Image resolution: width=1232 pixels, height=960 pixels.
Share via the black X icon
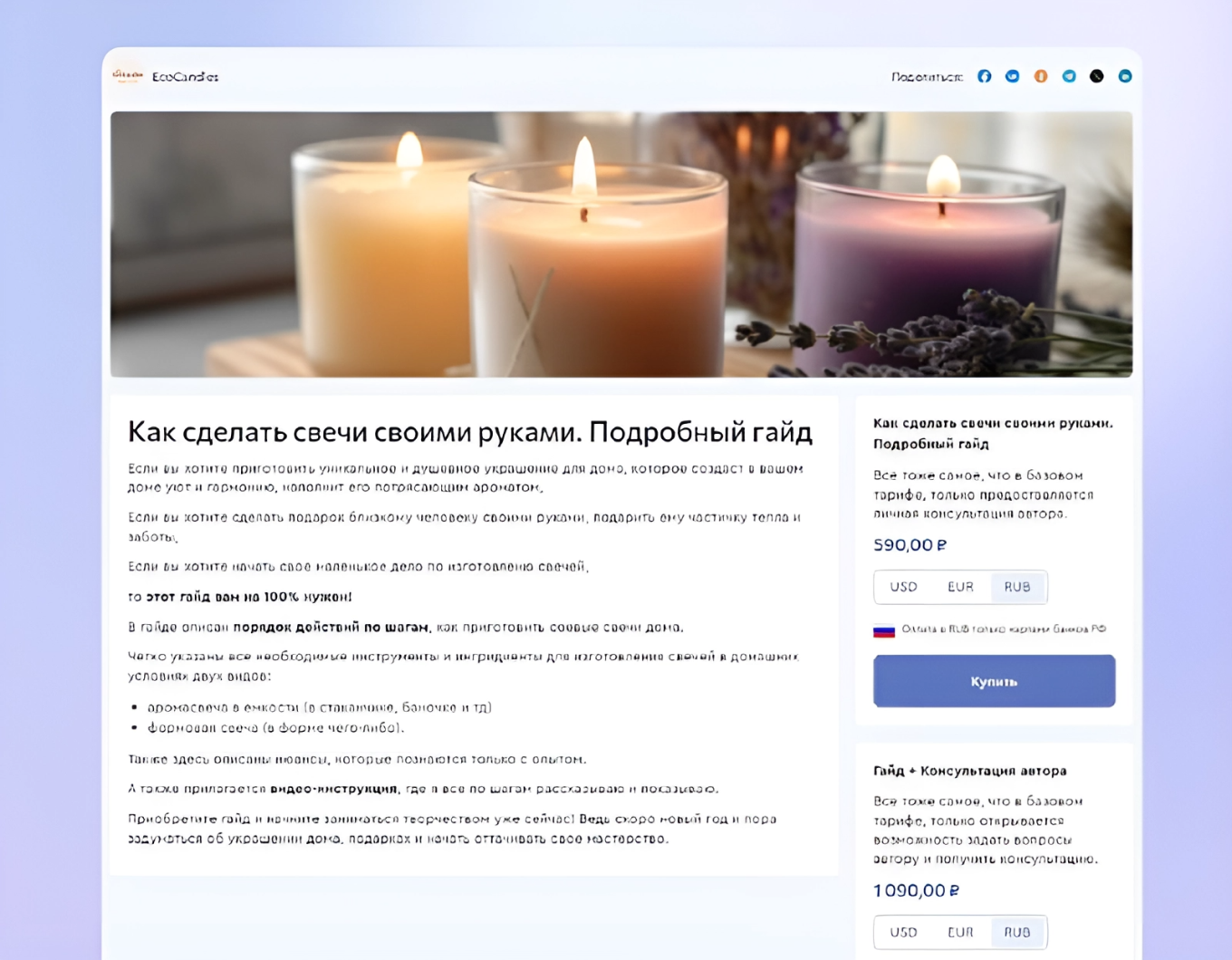(1097, 76)
